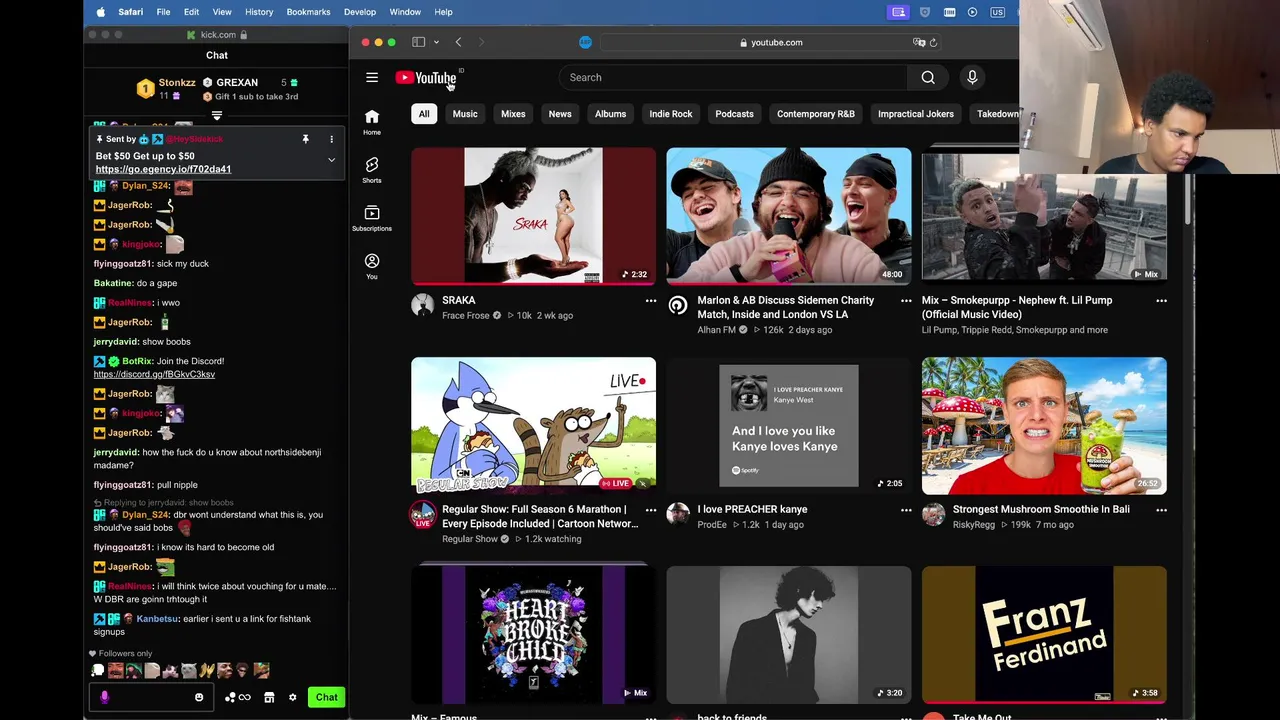Open the File menu in menu bar

[x=163, y=12]
